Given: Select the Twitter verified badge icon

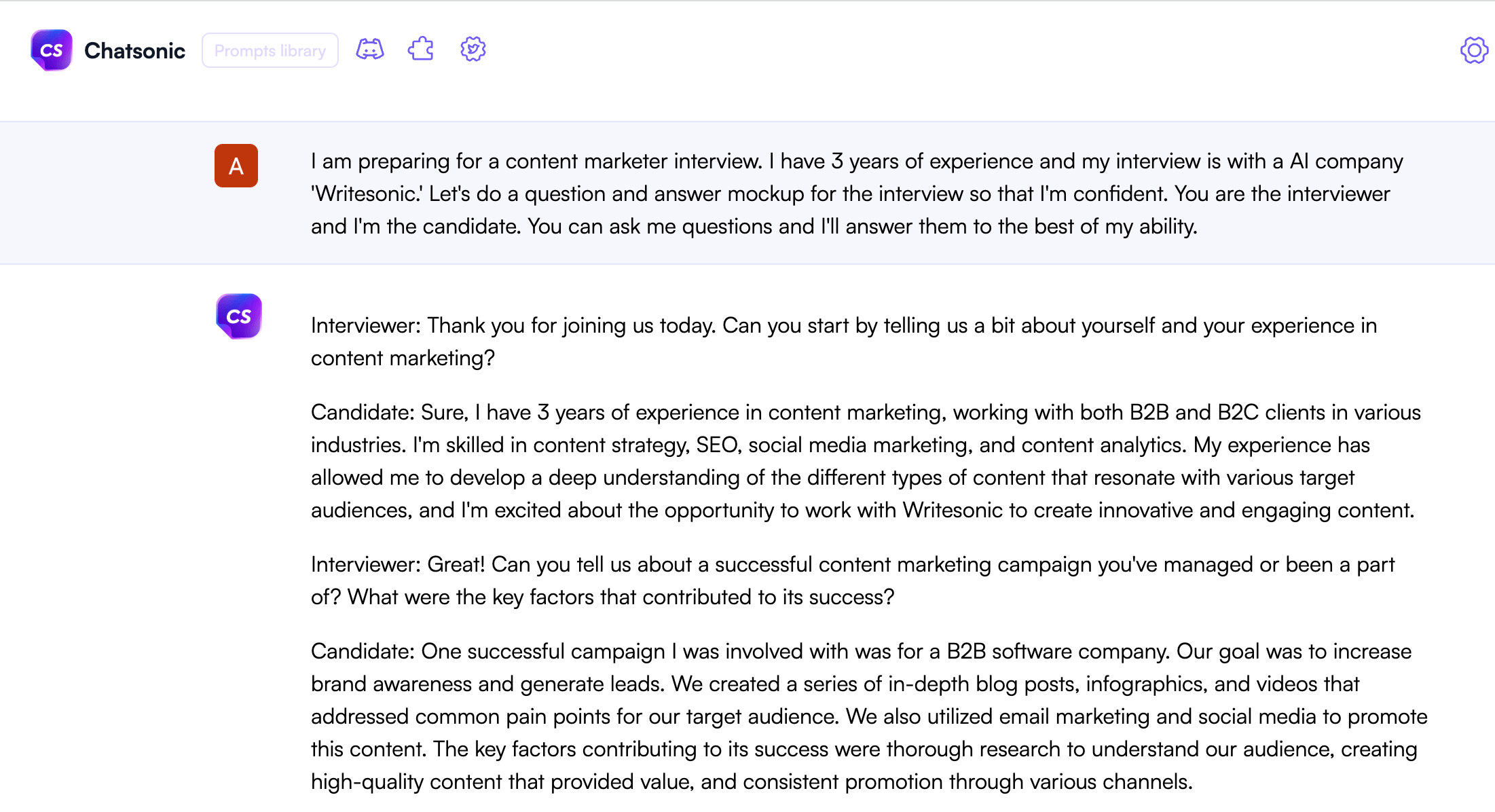Looking at the screenshot, I should tap(473, 49).
